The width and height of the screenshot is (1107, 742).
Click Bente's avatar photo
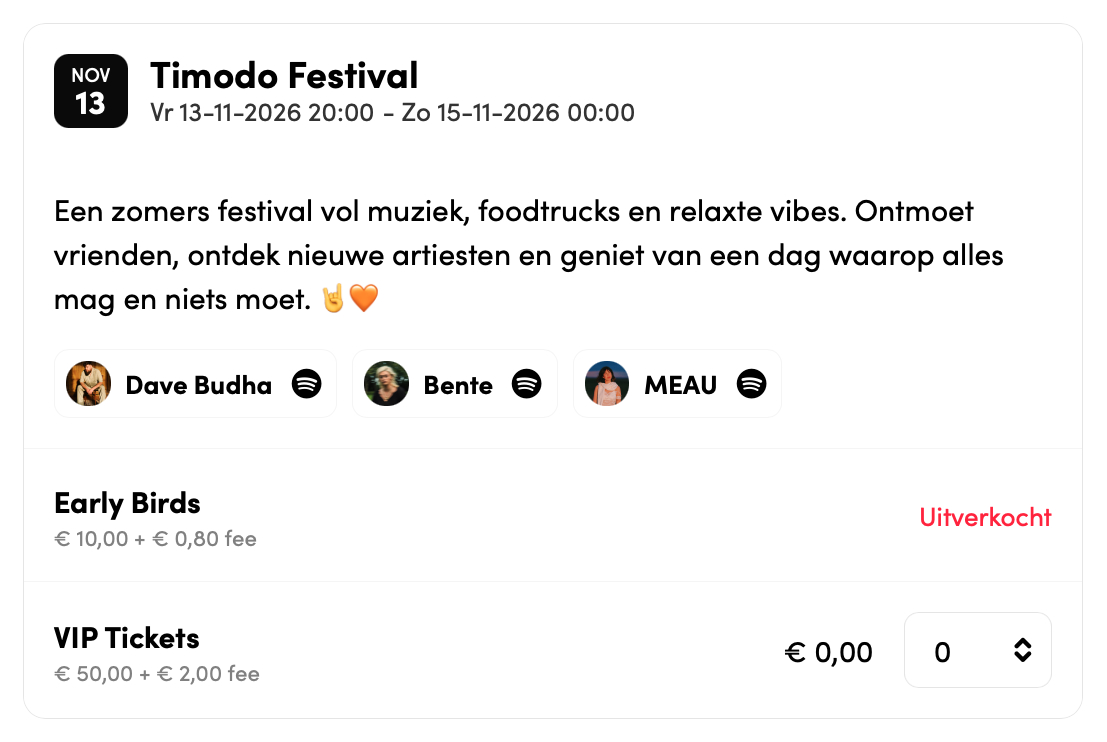[387, 384]
